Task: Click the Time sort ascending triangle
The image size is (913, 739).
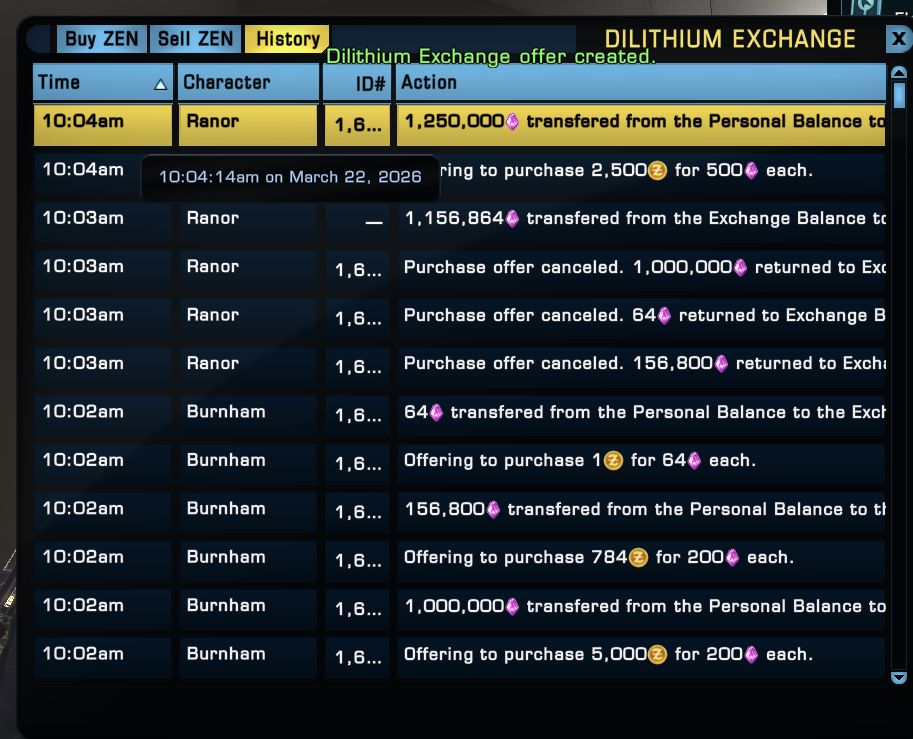Action: 160,85
